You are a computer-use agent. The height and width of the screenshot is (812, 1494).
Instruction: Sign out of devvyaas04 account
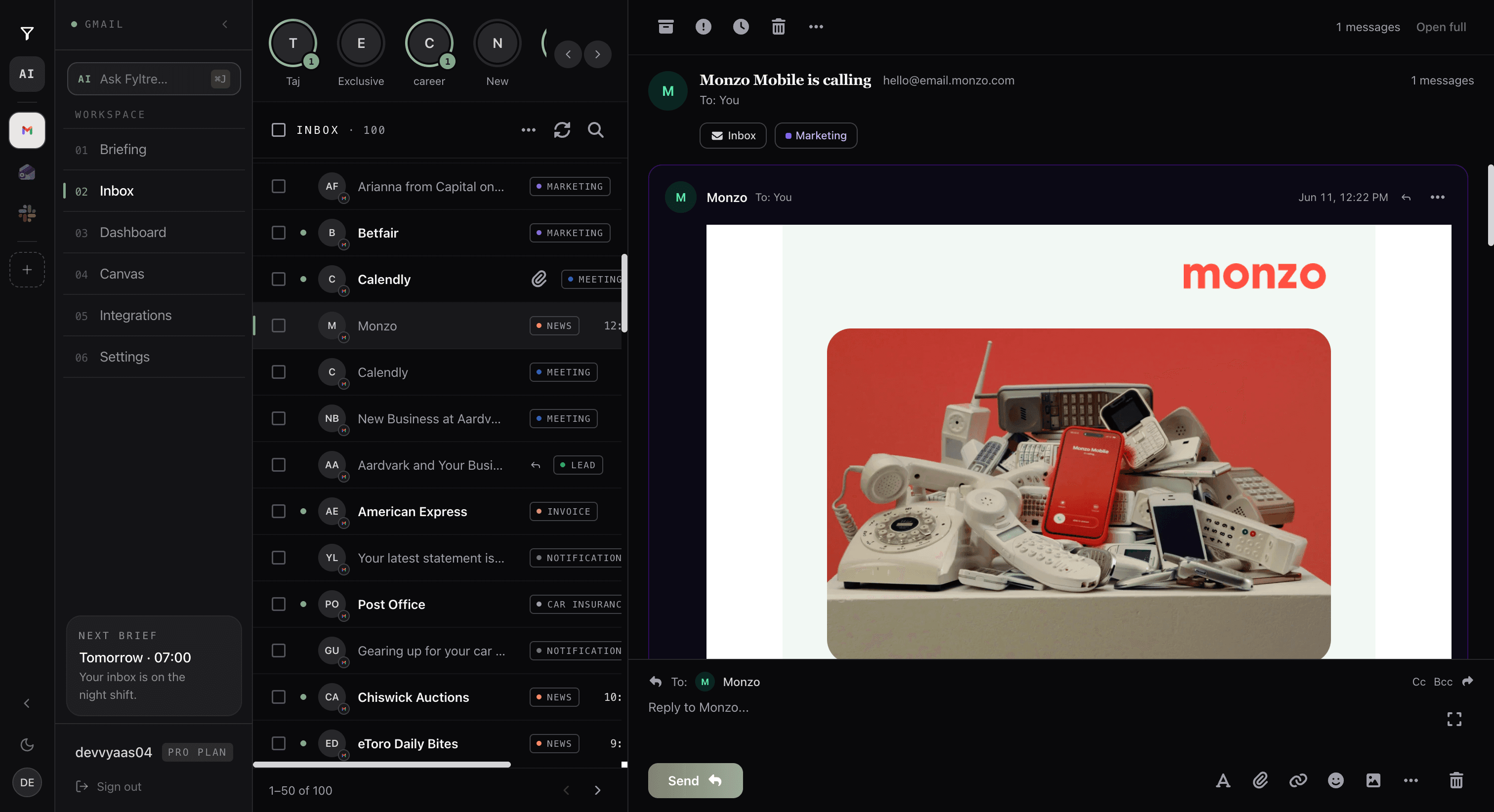(109, 786)
